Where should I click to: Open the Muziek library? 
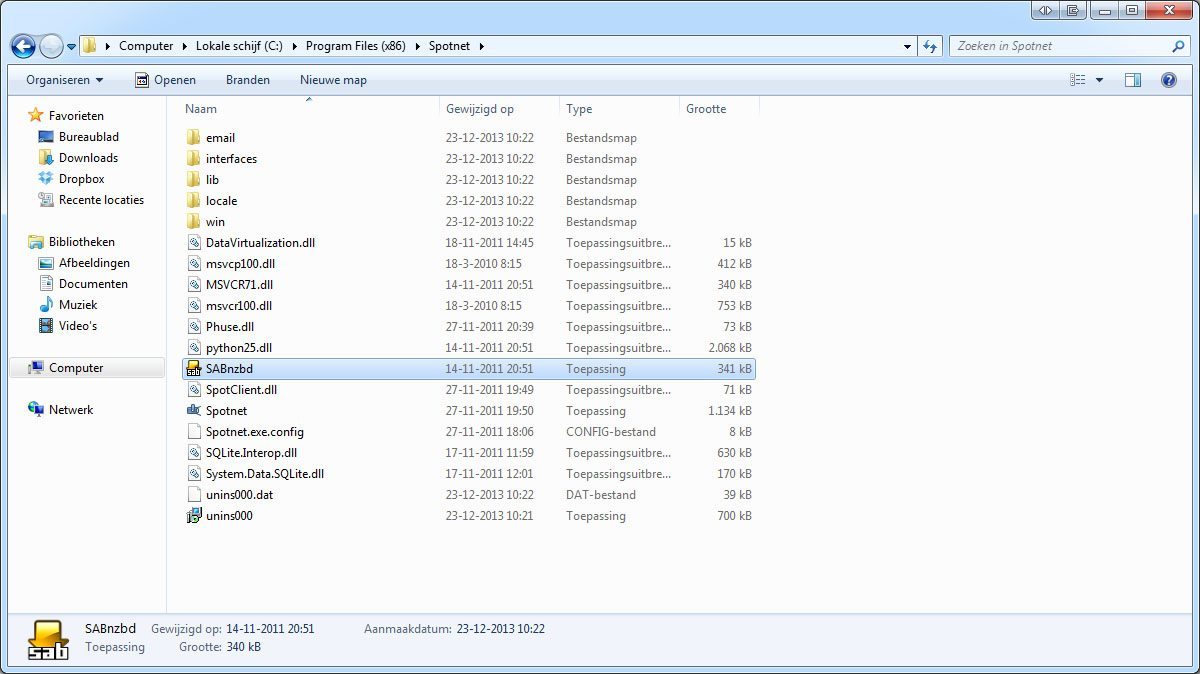pyautogui.click(x=78, y=305)
